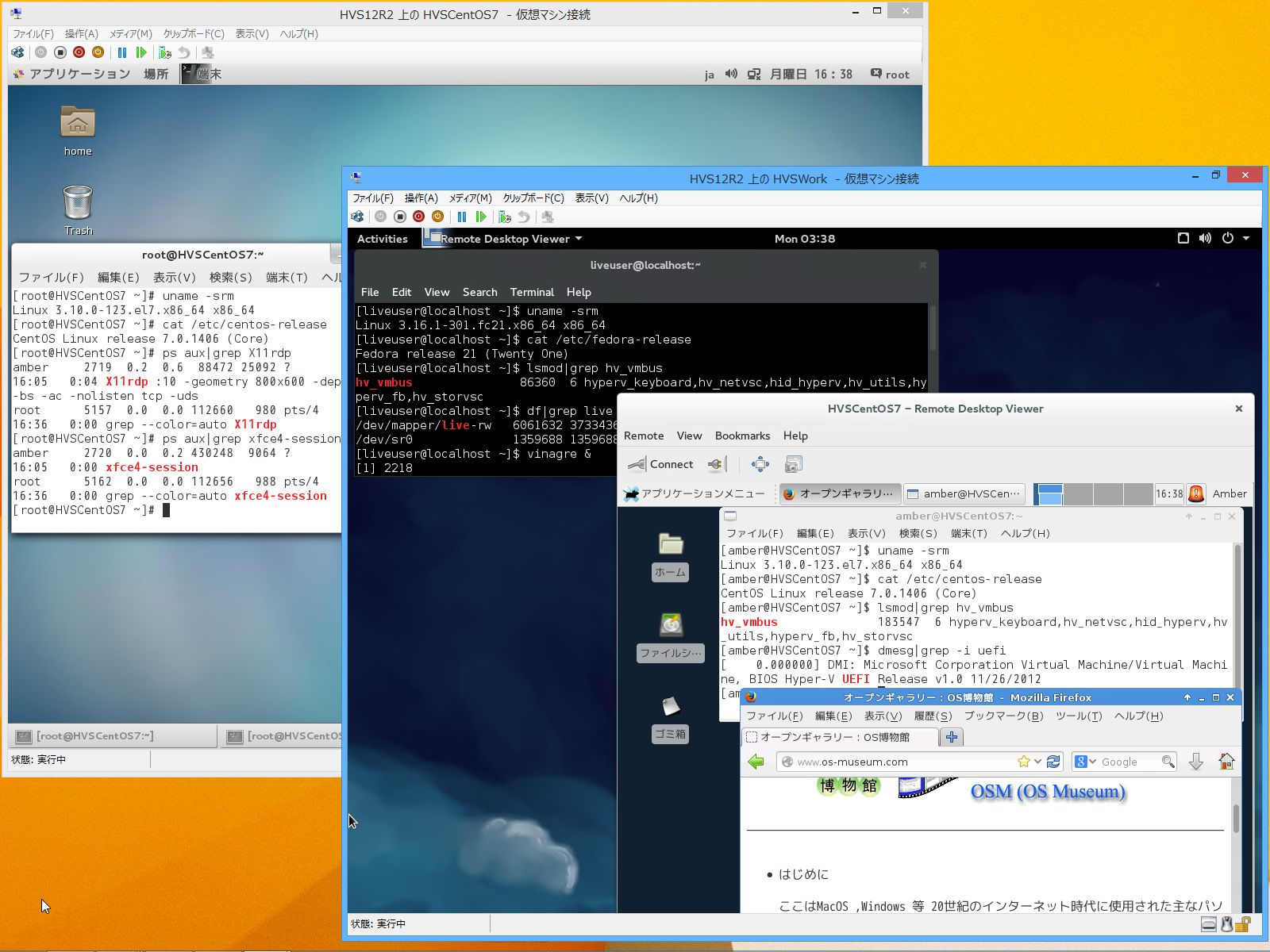Viewport: 1270px width, 952px height.
Task: Select オープンギャラリー：OS博物館 Firefox tab
Action: point(840,737)
